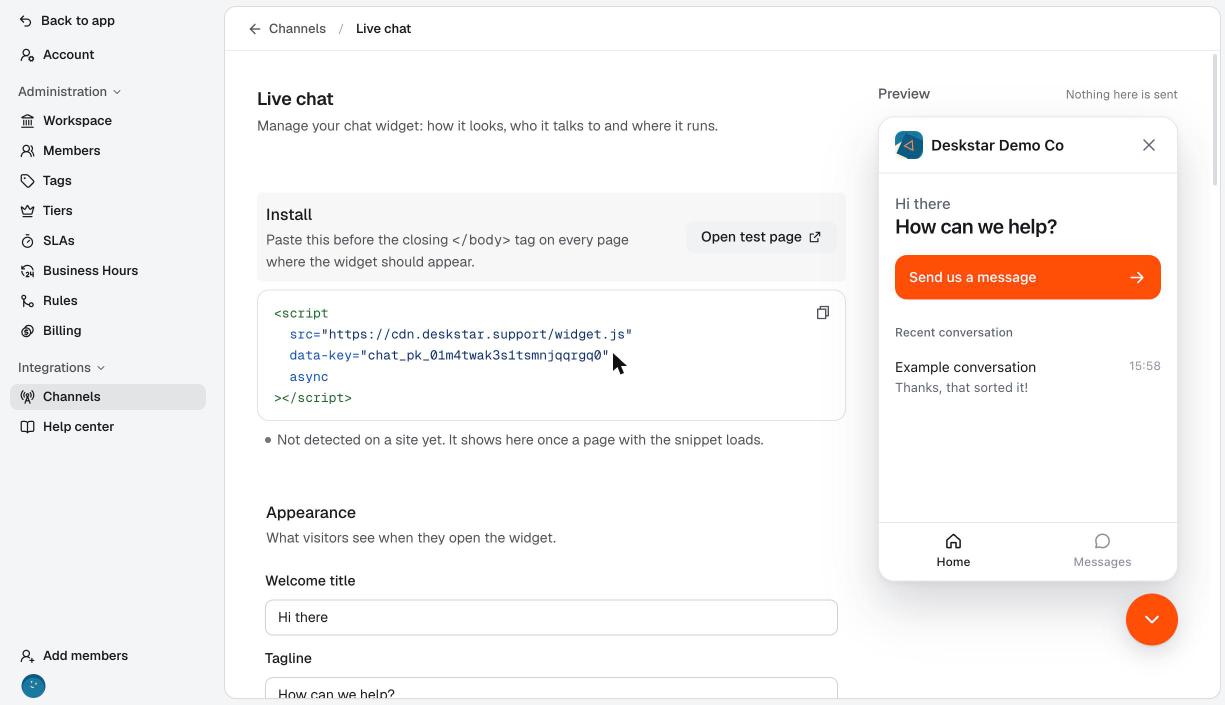Open the Example conversation entry
This screenshot has width=1225, height=705.
pyautogui.click(x=1028, y=377)
